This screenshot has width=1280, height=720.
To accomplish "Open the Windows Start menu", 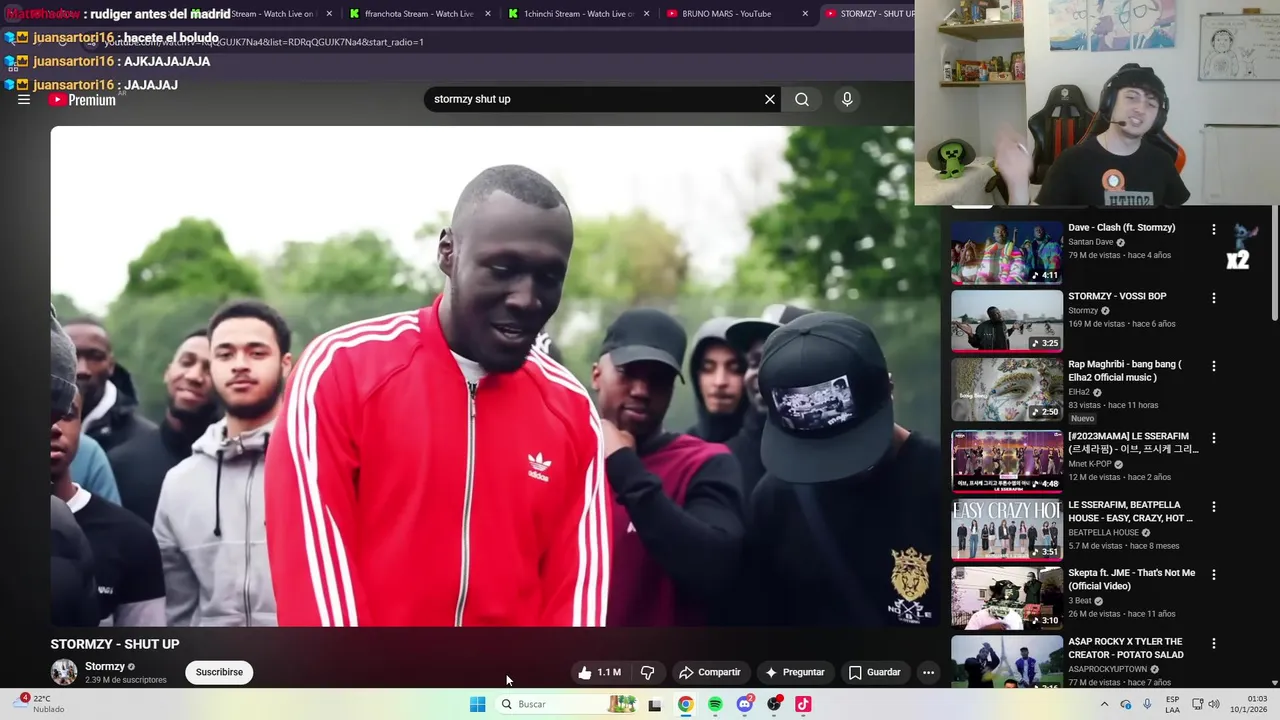I will [x=478, y=704].
